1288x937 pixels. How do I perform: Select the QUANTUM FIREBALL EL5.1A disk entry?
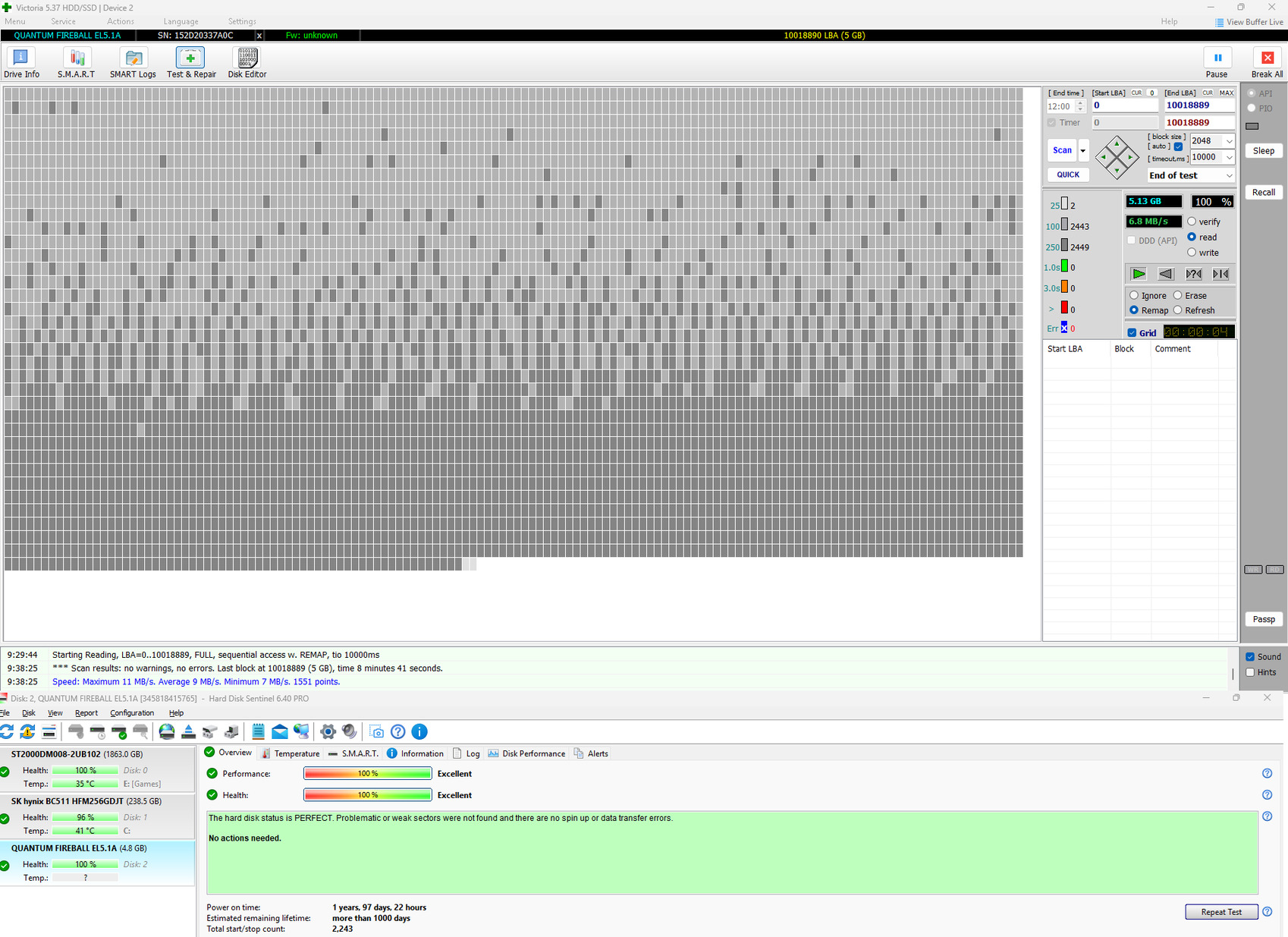tap(98, 863)
